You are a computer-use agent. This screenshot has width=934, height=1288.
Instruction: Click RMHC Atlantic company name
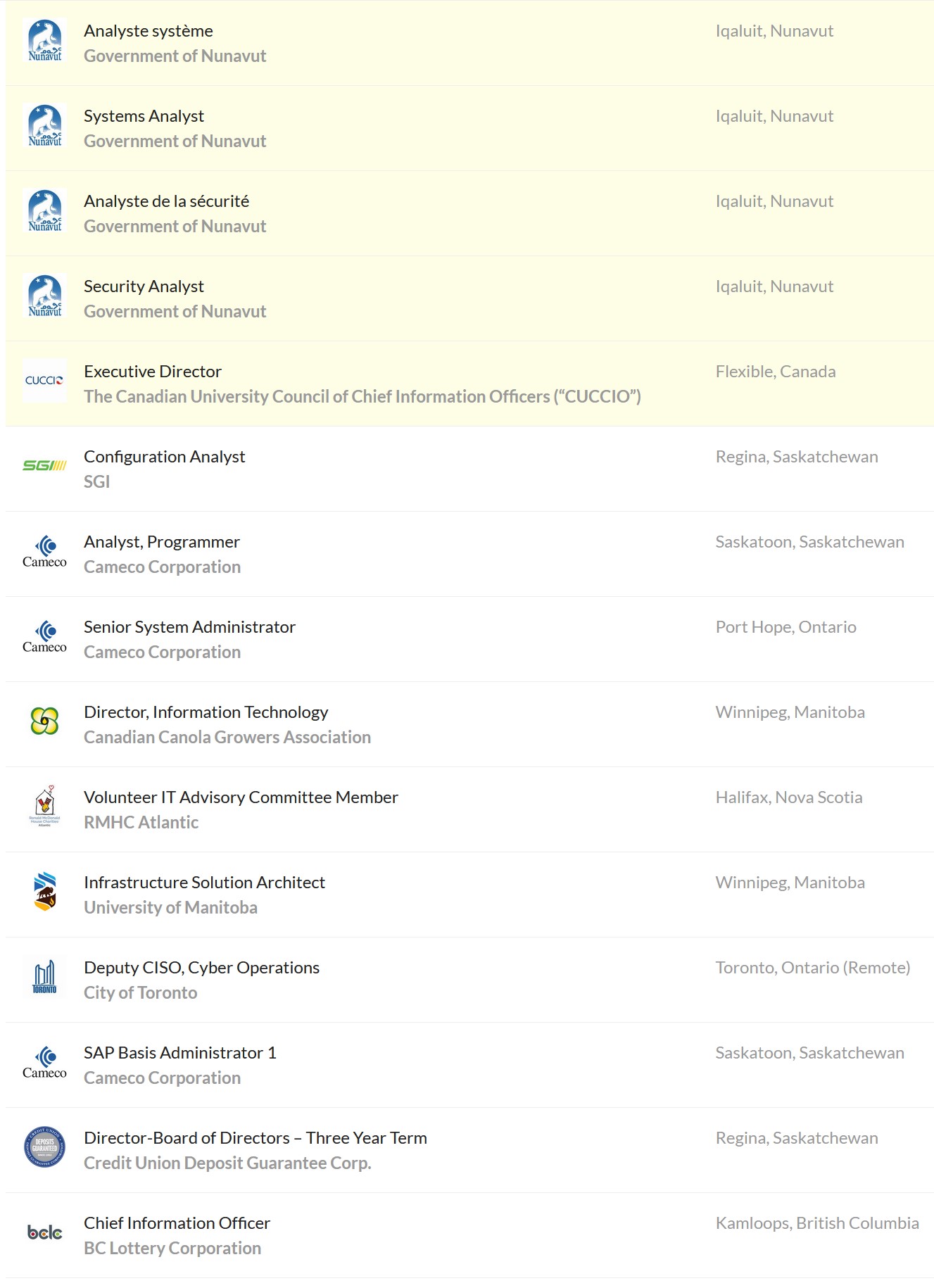click(x=141, y=823)
